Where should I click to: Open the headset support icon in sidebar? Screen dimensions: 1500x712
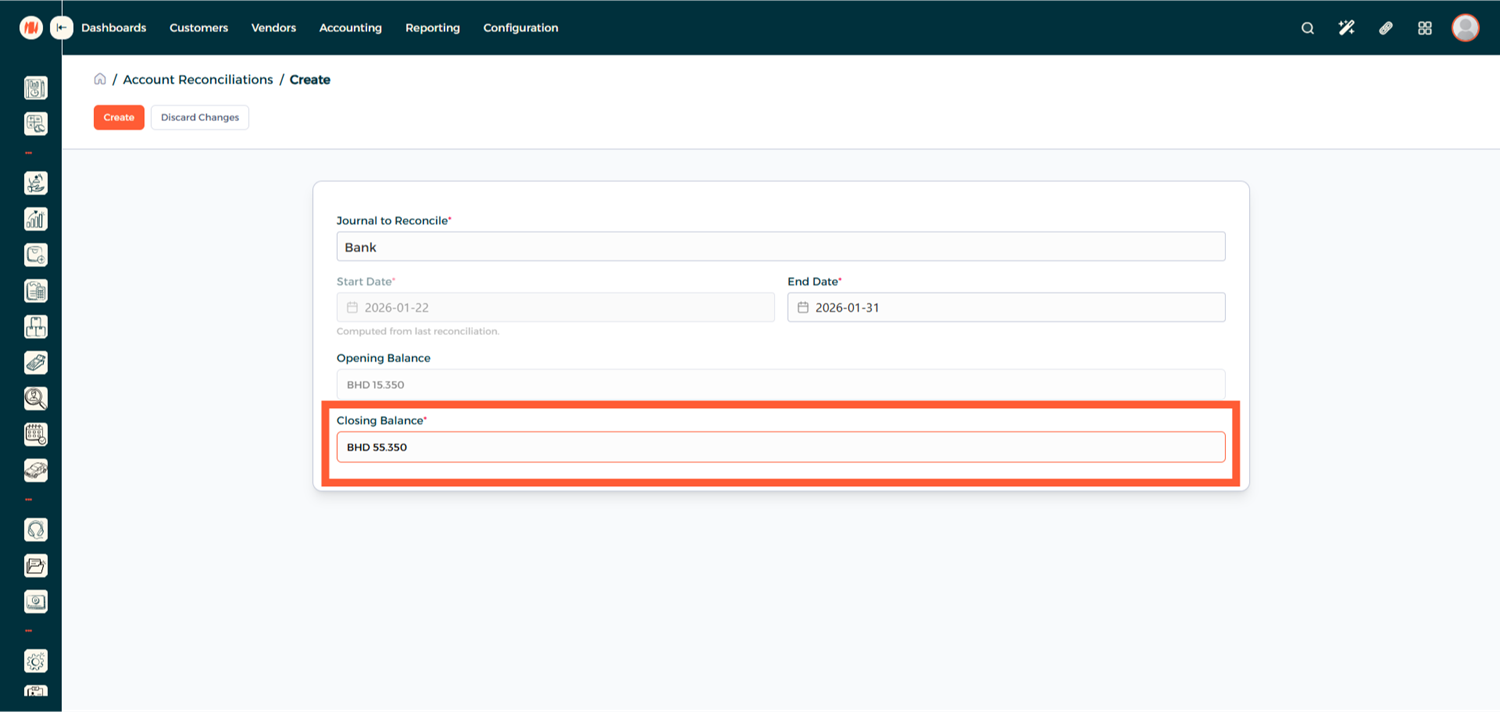coord(36,530)
